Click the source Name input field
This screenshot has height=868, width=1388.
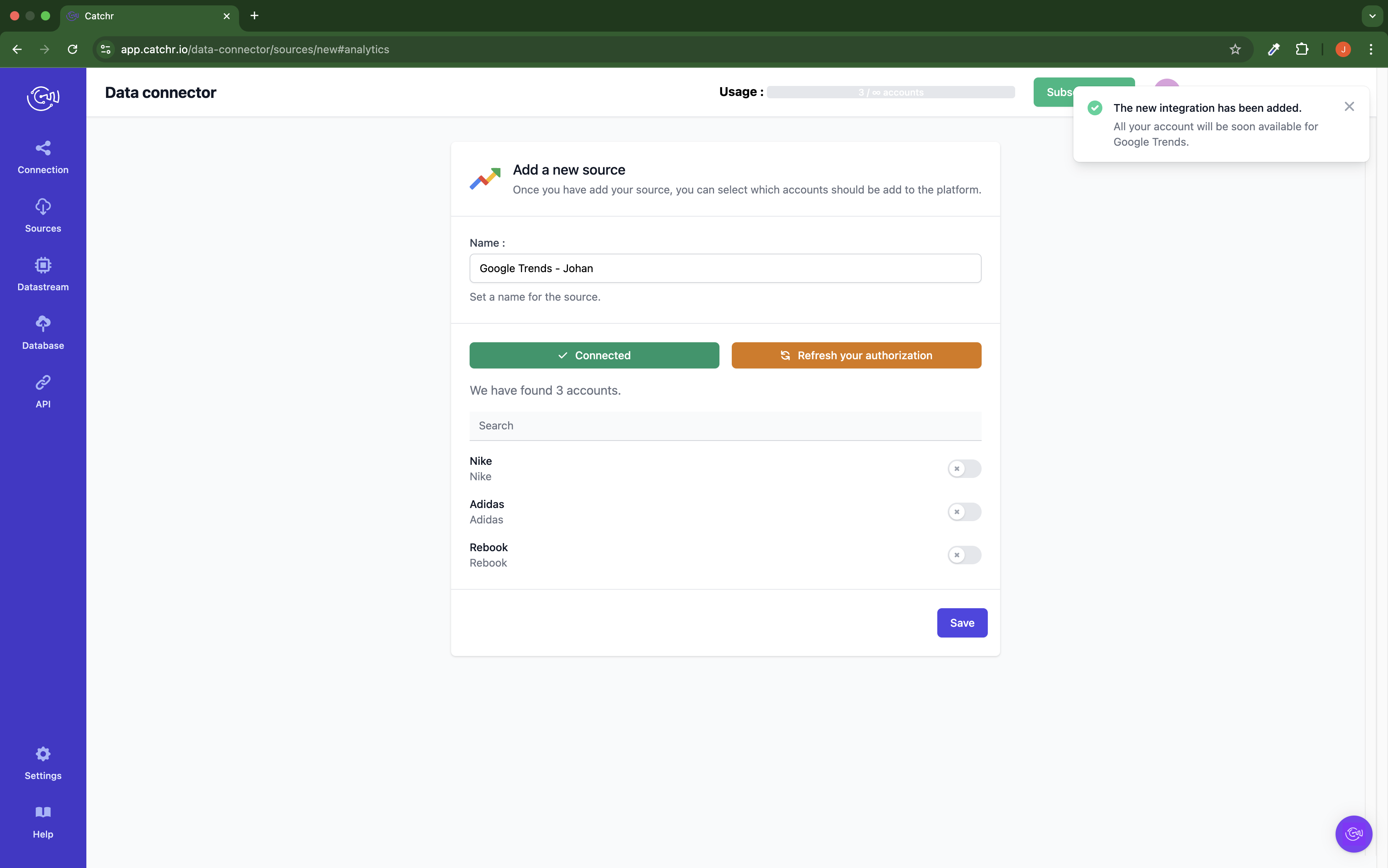click(725, 268)
